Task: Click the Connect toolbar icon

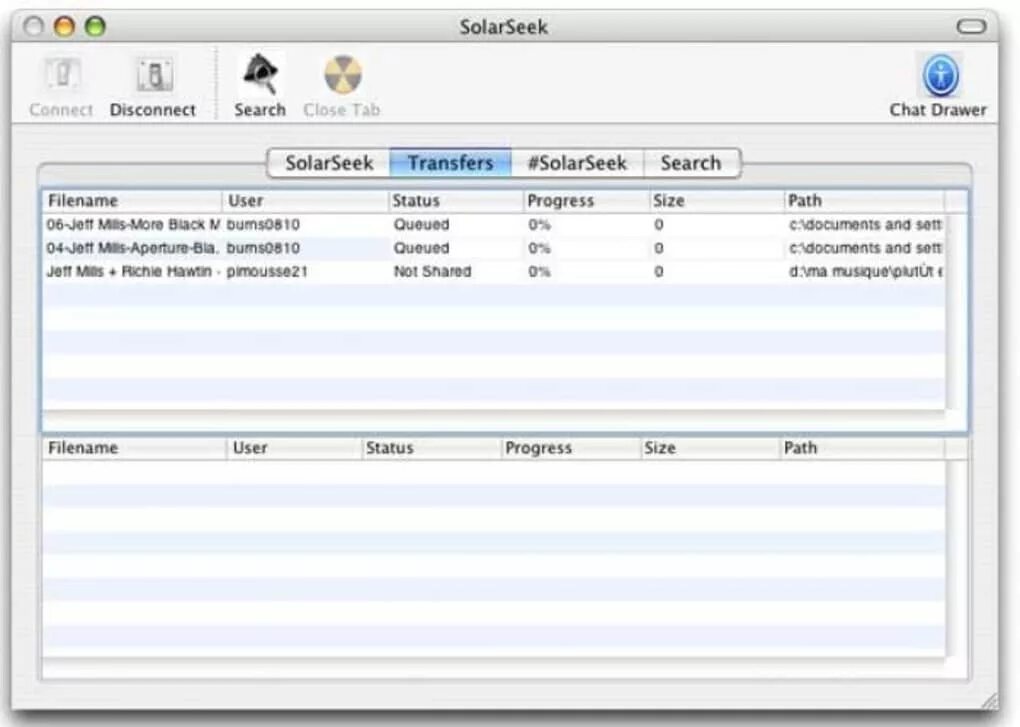Action: point(61,75)
